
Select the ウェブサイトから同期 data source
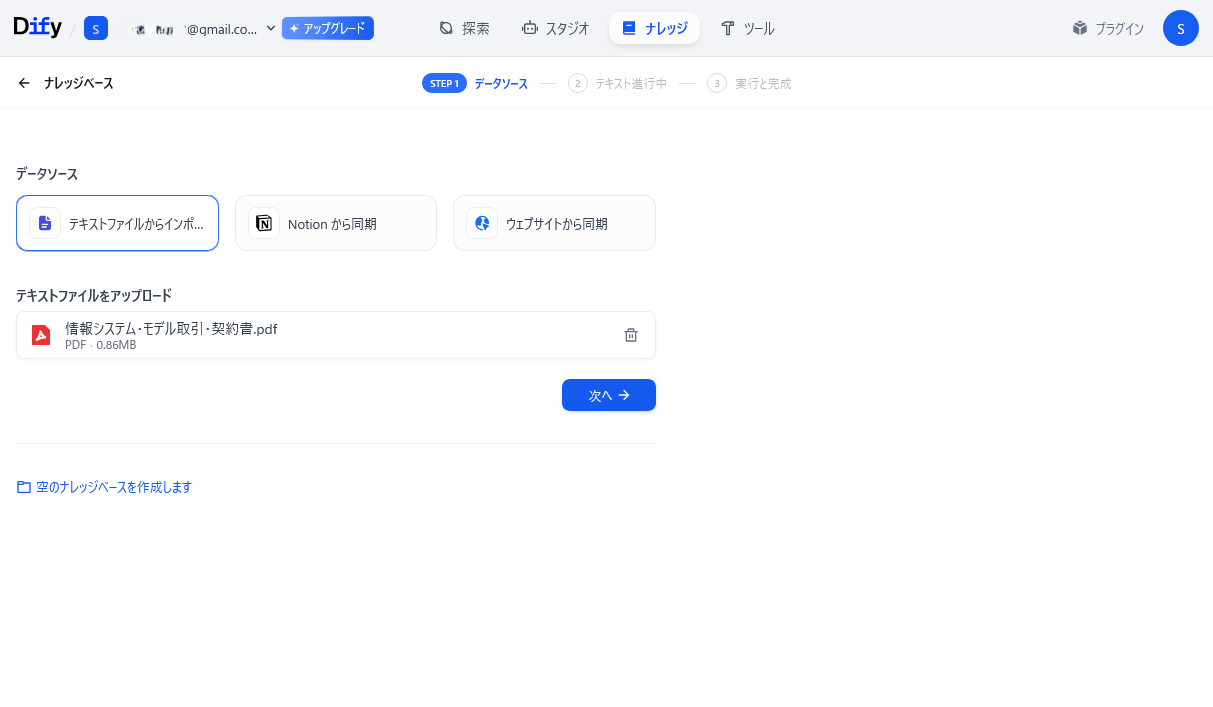click(554, 223)
